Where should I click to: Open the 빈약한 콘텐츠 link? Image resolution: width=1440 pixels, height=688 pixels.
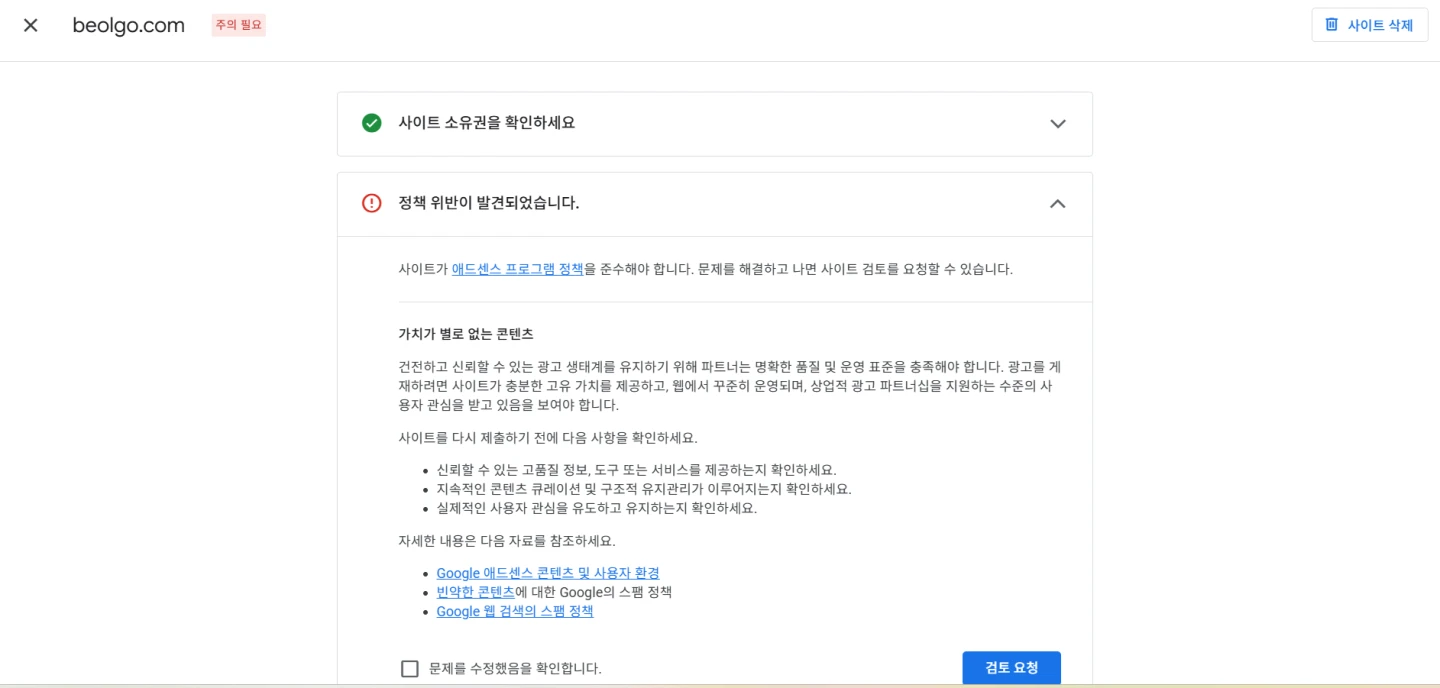coord(476,592)
